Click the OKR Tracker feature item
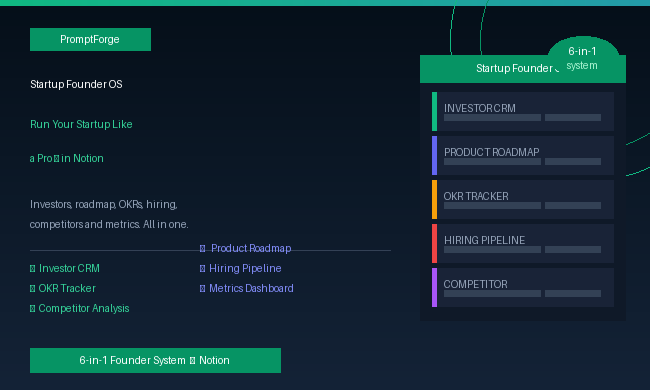650x390 pixels. pyautogui.click(x=63, y=288)
